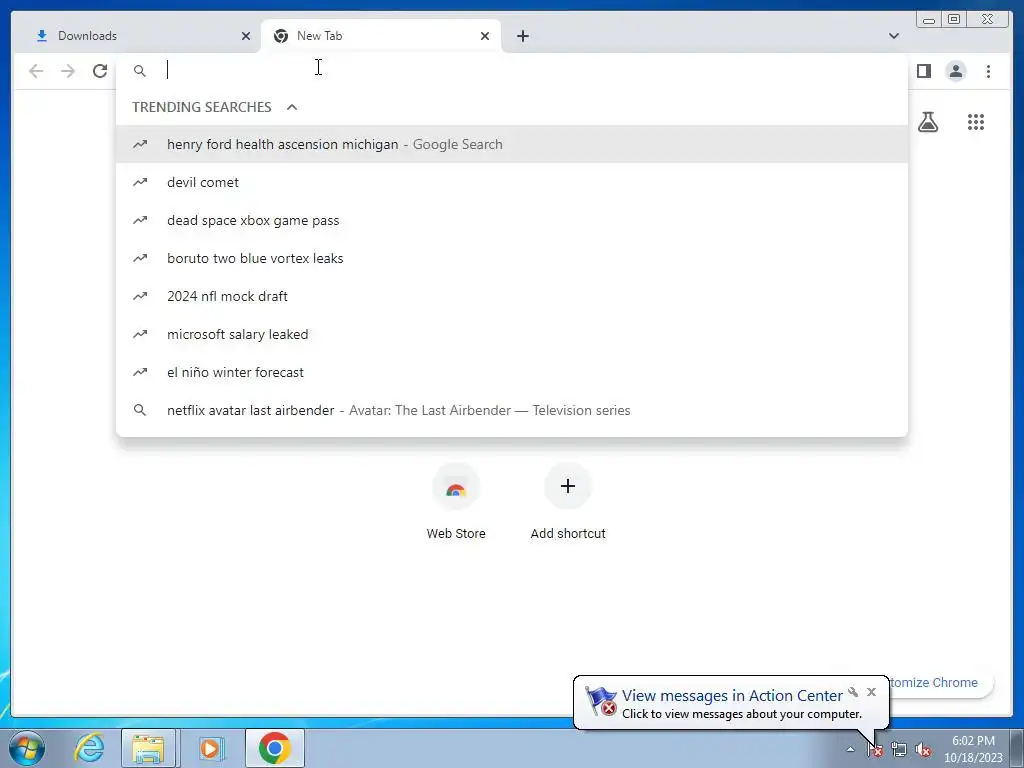Screen dimensions: 1024x768
Task: Close the New Tab tab
Action: [x=485, y=36]
